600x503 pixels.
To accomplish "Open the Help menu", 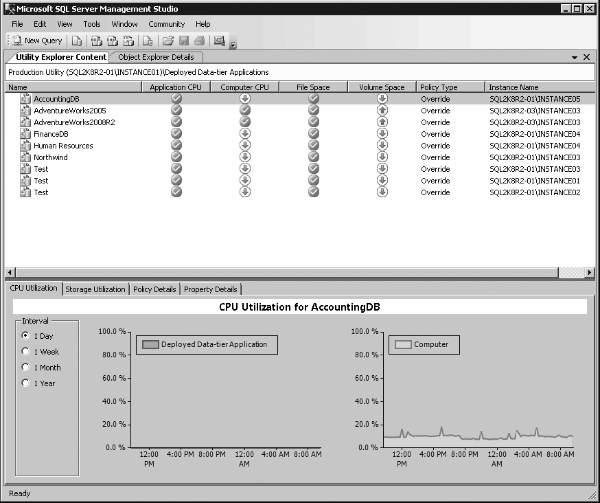I will point(203,24).
